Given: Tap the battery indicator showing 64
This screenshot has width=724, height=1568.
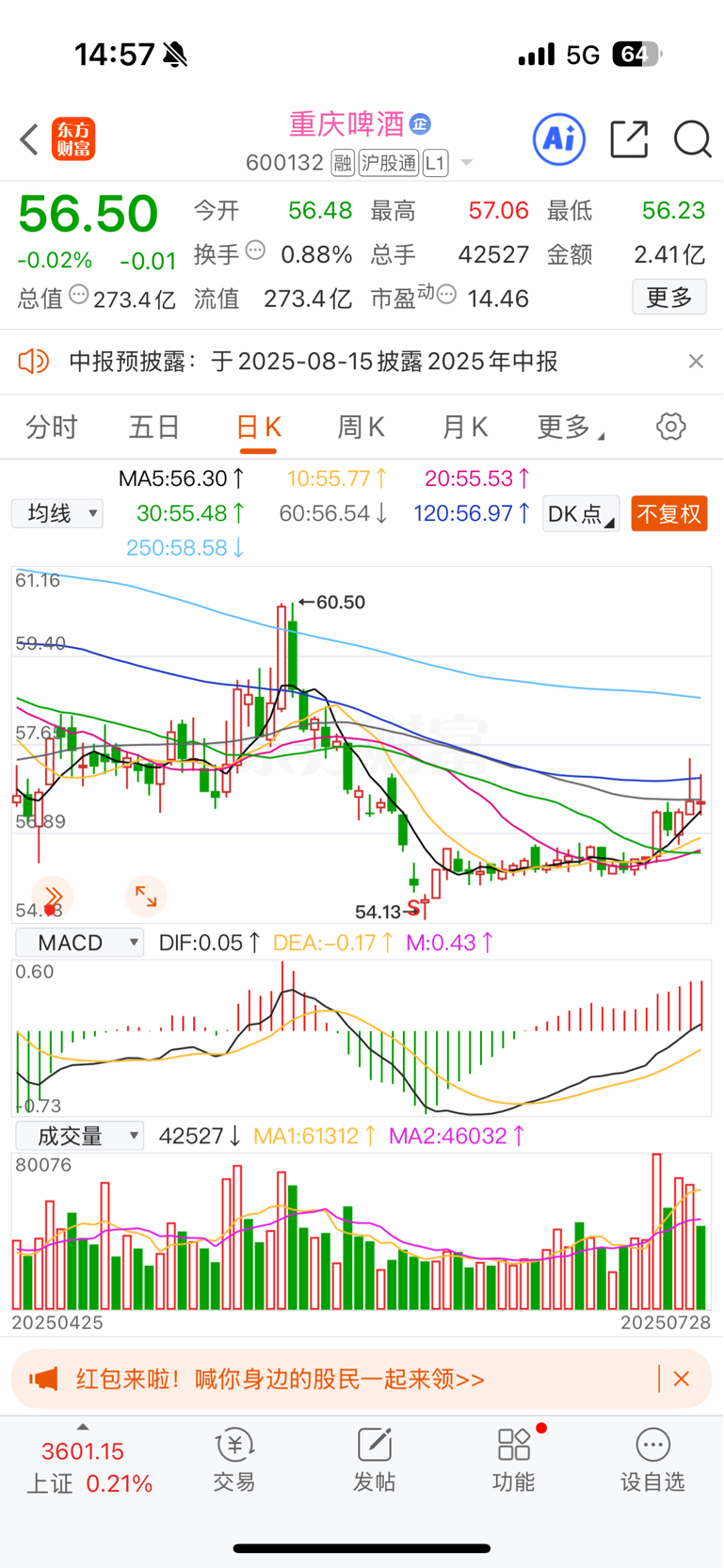Looking at the screenshot, I should (637, 55).
